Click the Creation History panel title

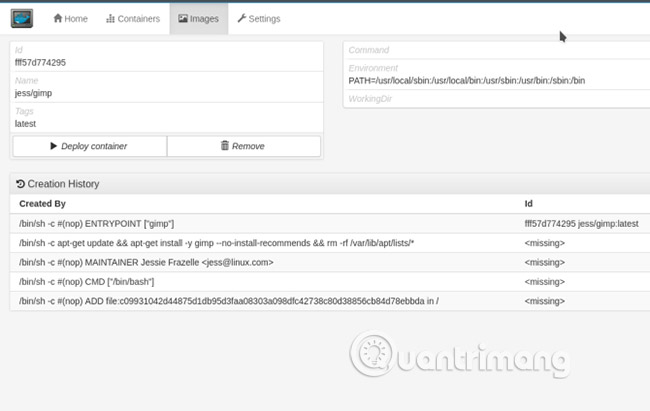tap(63, 184)
